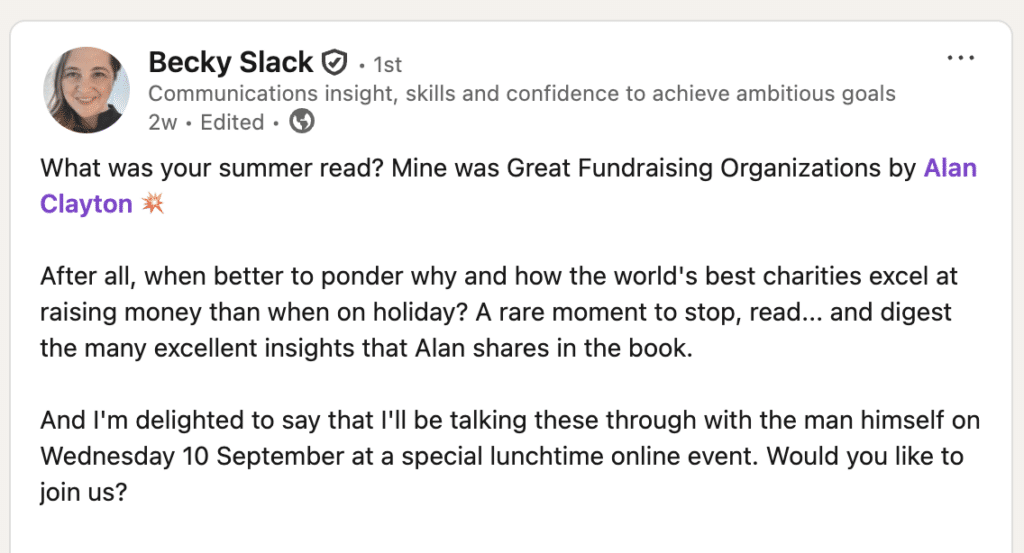Click the globe public visibility icon
Image resolution: width=1024 pixels, height=553 pixels.
click(301, 122)
